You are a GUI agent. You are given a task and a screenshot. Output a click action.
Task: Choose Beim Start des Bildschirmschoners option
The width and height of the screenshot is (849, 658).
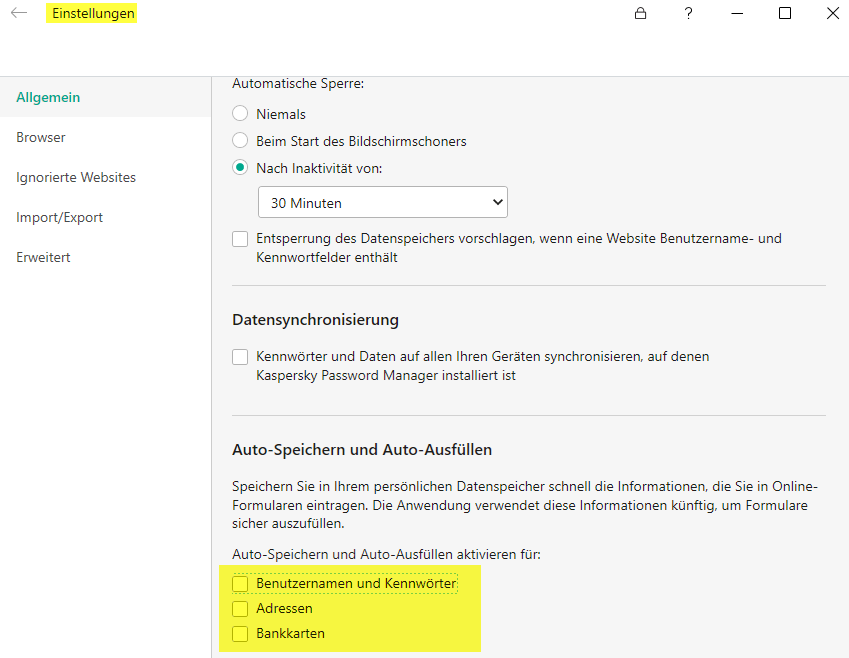click(240, 141)
